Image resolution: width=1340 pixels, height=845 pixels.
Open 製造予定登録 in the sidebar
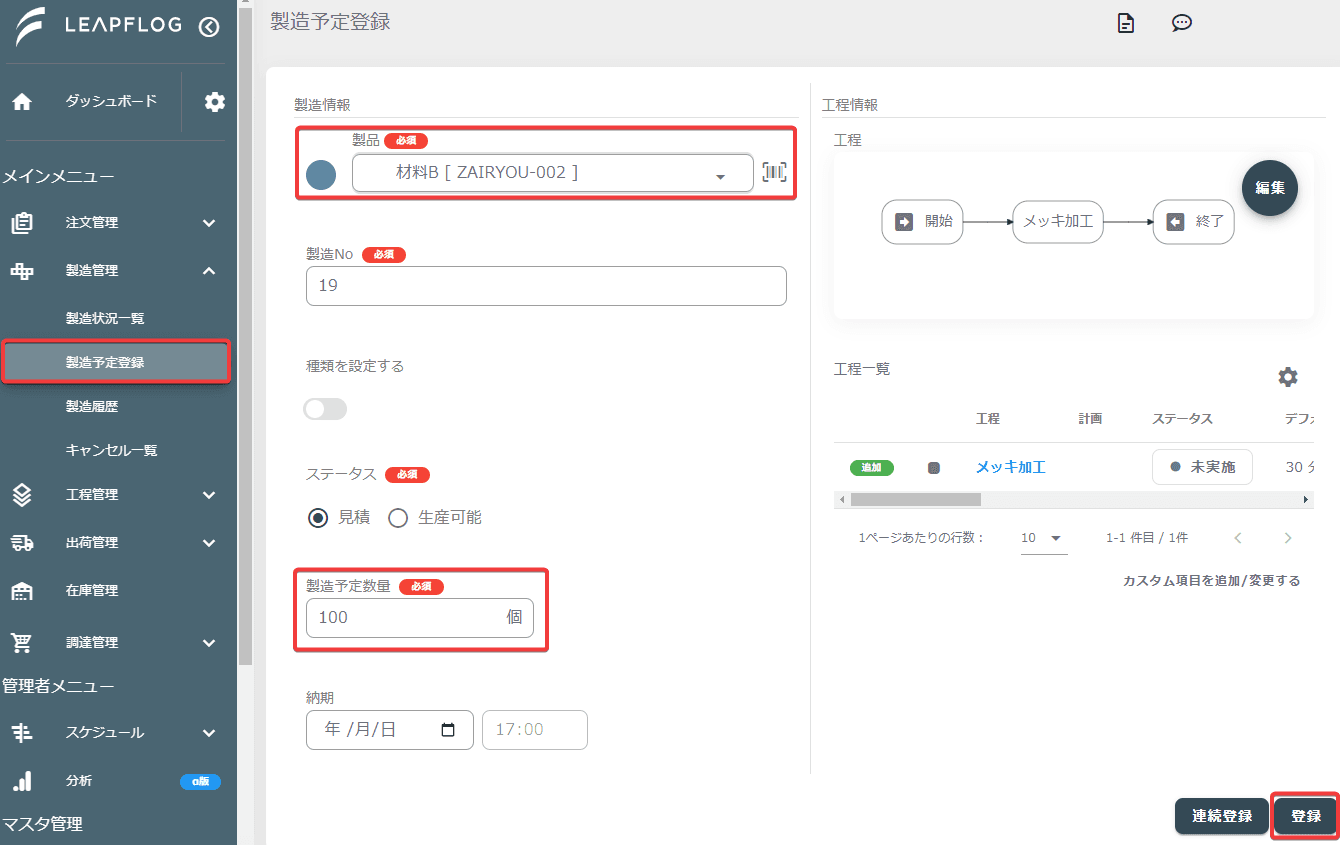point(117,362)
